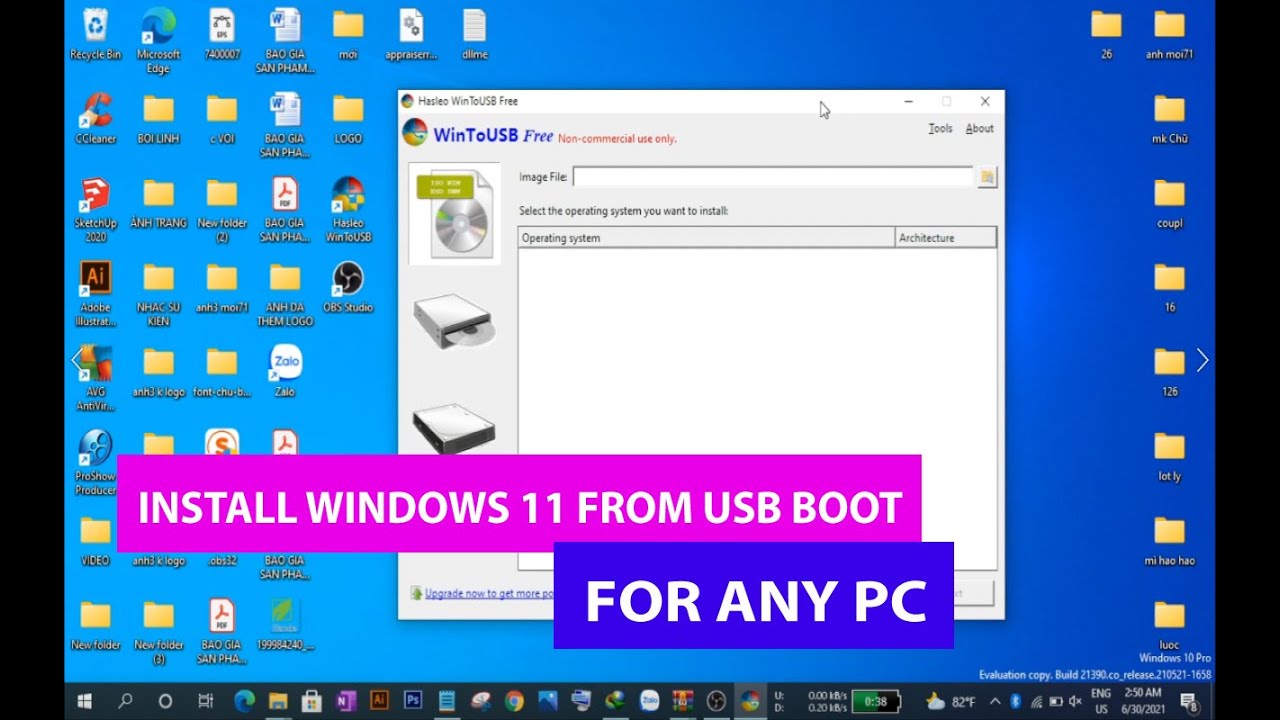Click the ENG US language indicator
The height and width of the screenshot is (720, 1280).
click(x=1101, y=701)
